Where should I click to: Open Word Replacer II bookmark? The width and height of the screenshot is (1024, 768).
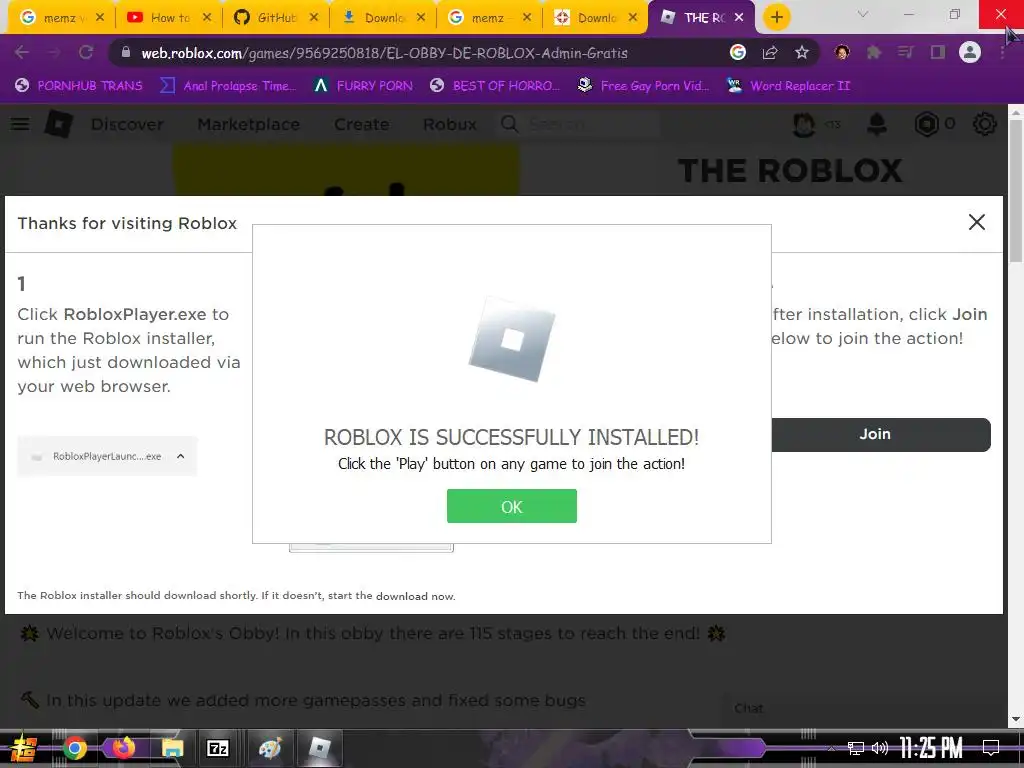[788, 86]
